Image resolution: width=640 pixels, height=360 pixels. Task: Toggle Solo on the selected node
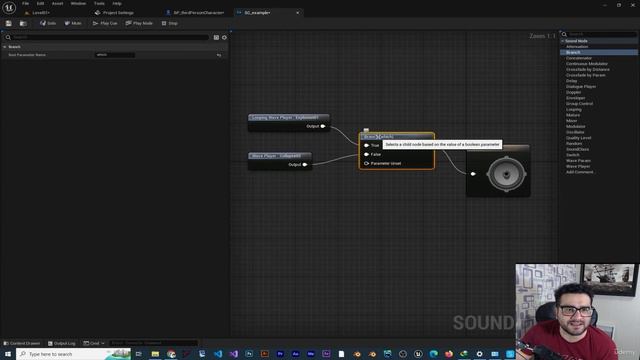[x=48, y=23]
